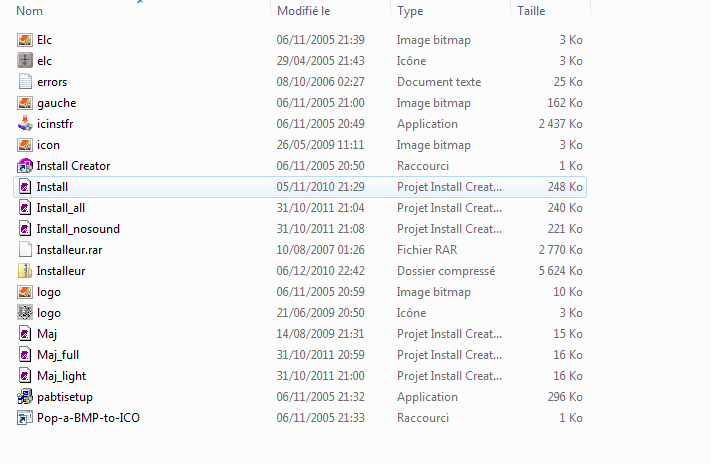Click the size 2 770 Ko
Viewport: 711px width, 464px height.
click(560, 250)
